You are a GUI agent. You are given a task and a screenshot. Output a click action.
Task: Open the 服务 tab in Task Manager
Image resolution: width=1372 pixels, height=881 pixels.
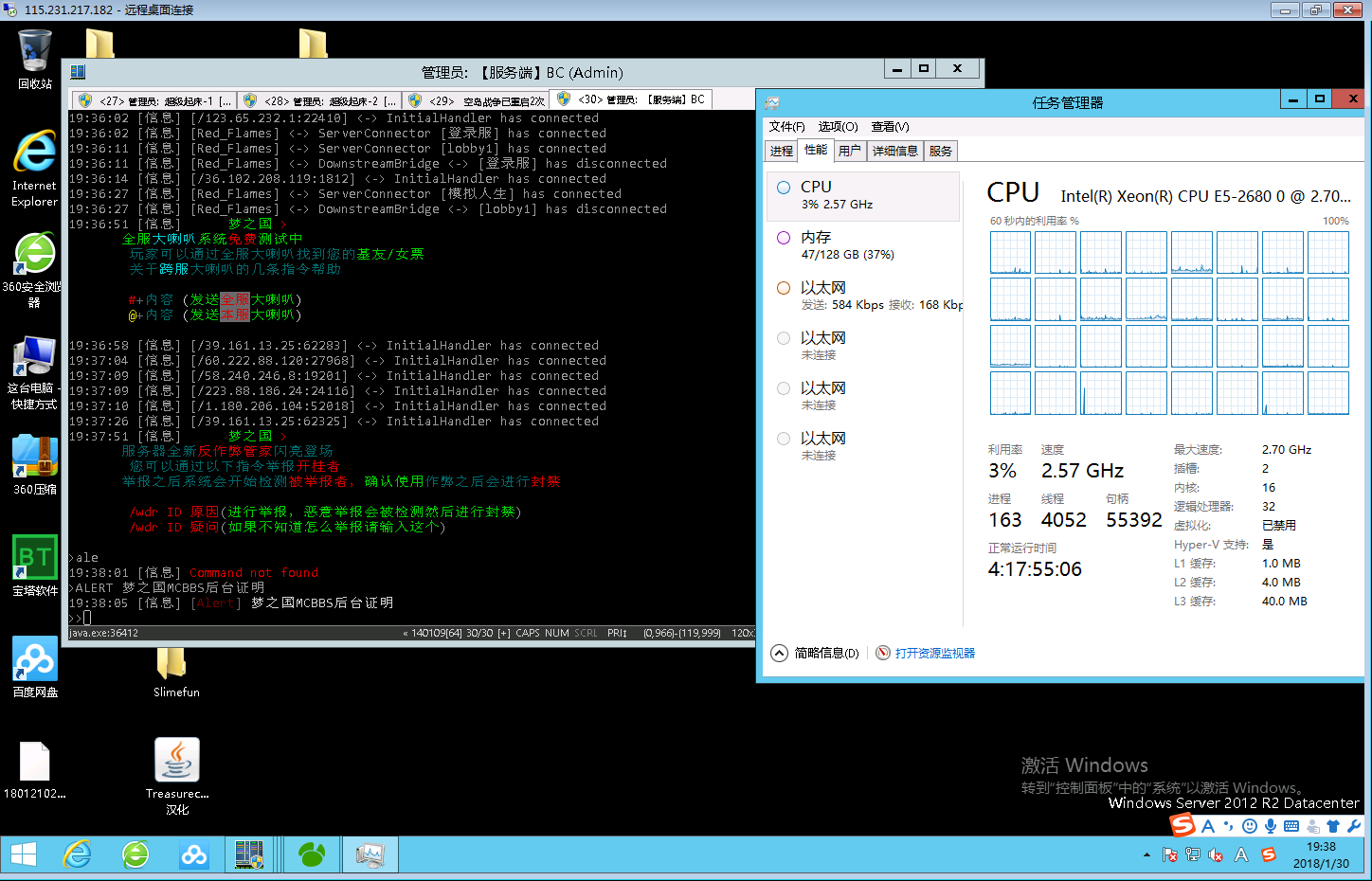coord(940,152)
